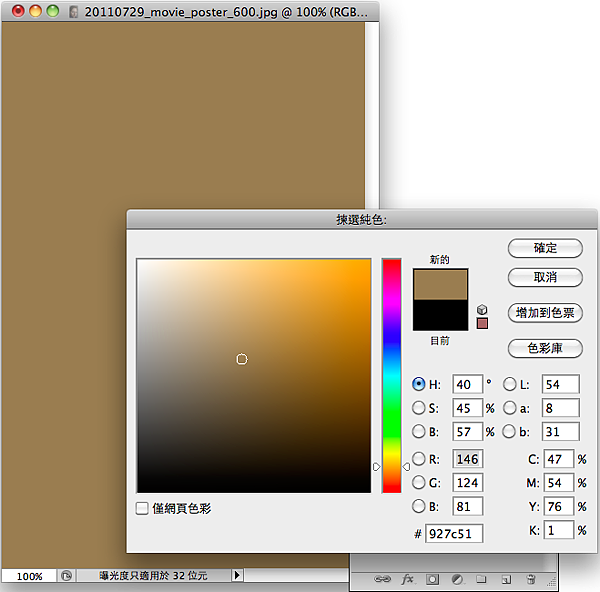Open the 色彩庫 color libraries button
The image size is (600, 592).
point(545,348)
